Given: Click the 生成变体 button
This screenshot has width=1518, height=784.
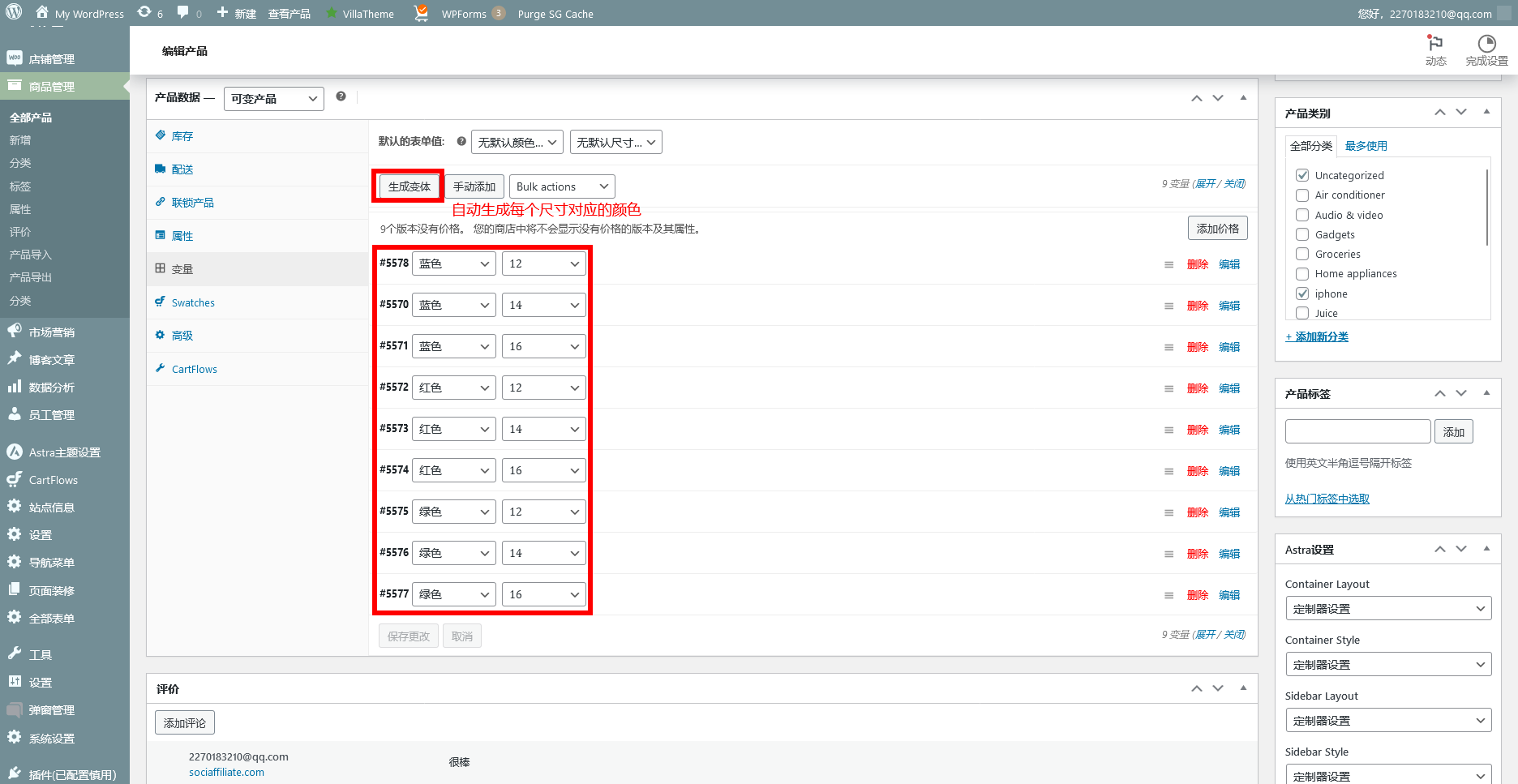Looking at the screenshot, I should click(409, 186).
